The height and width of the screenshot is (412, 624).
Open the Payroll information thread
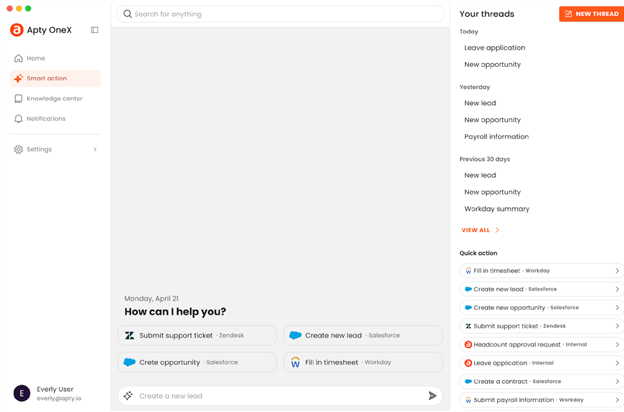coord(496,137)
